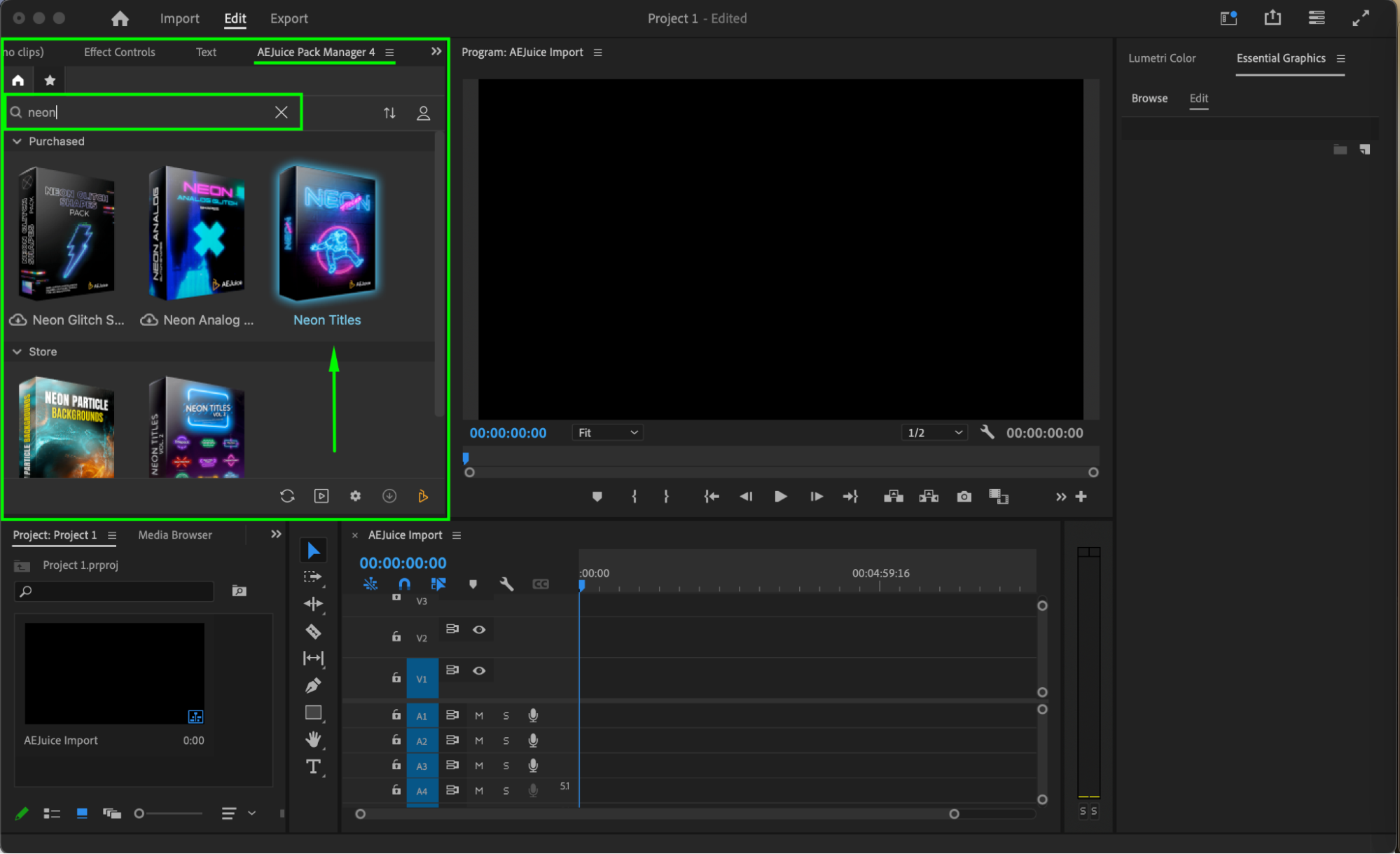Click the Ripple Edit tool
Image resolution: width=1400 pixels, height=854 pixels.
[x=313, y=603]
